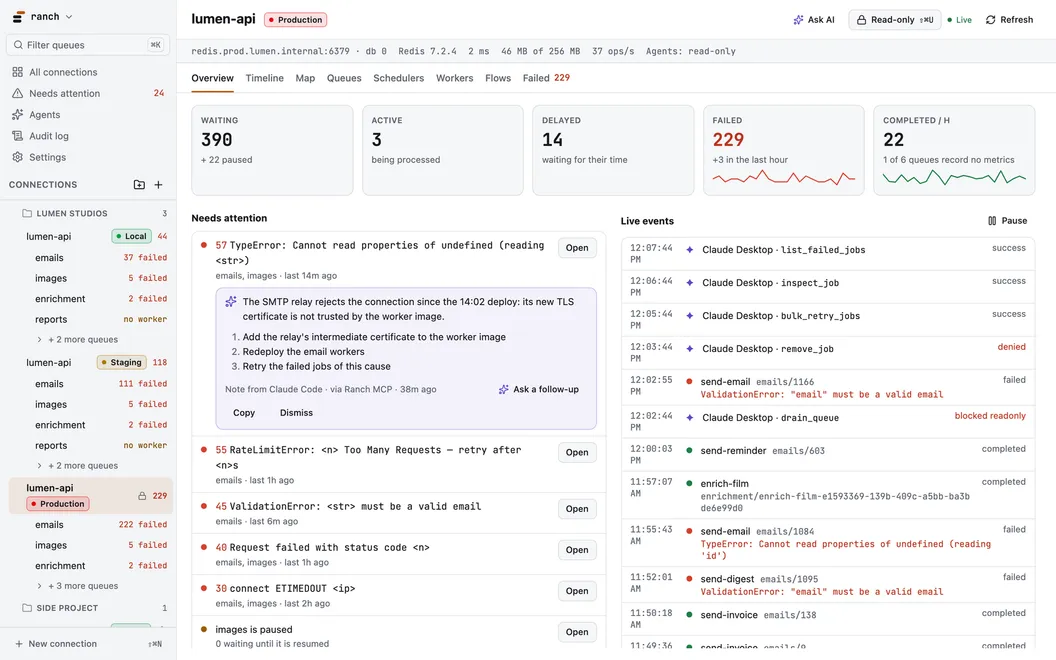Toggle the Read-only mode button
Image resolution: width=1056 pixels, height=660 pixels.
(894, 20)
